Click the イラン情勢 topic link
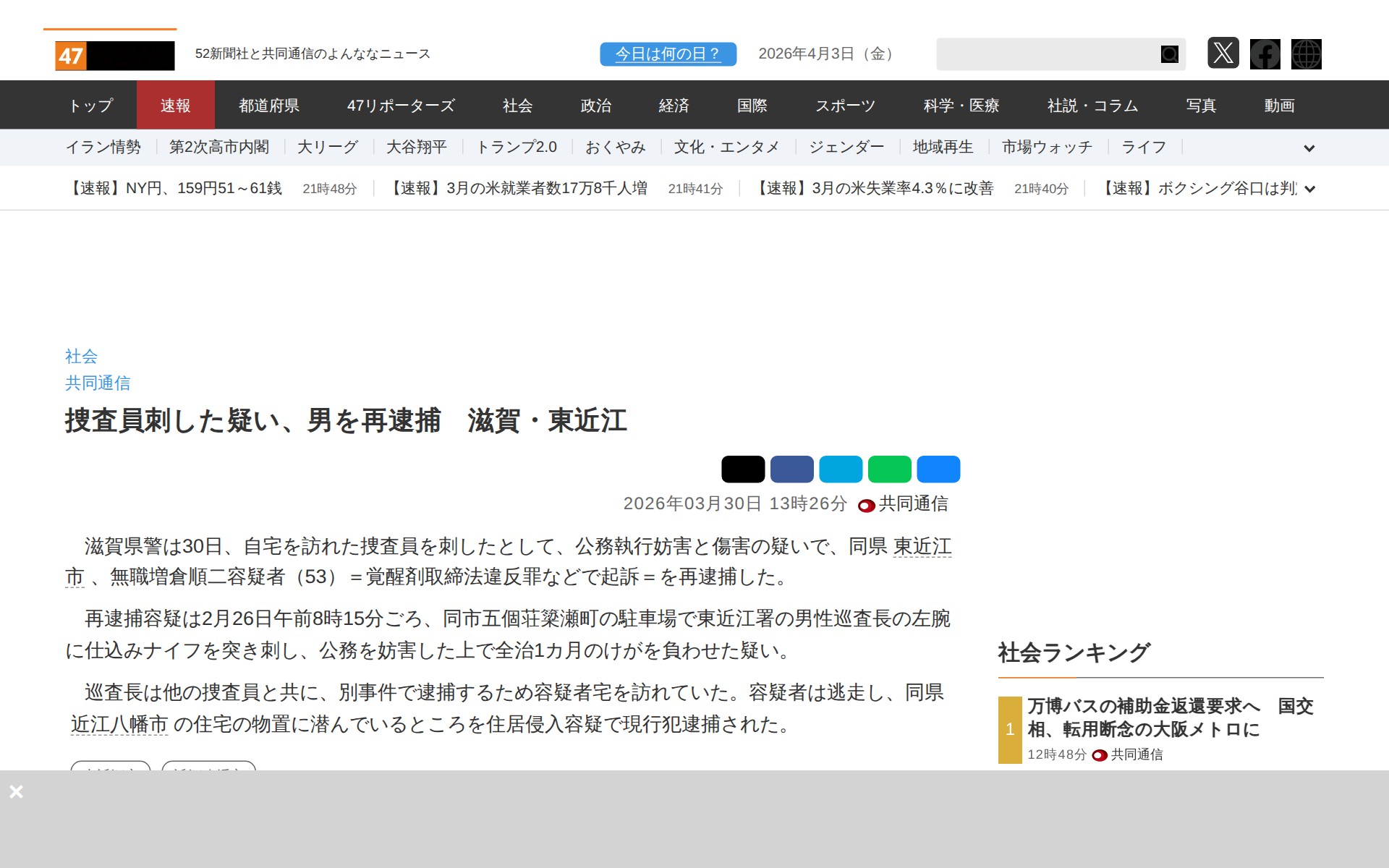Screen dimensions: 1389x868 [x=103, y=148]
